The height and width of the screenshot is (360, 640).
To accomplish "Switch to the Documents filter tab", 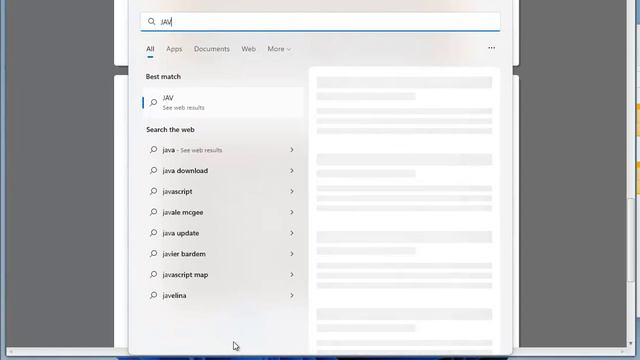I will 211,49.
